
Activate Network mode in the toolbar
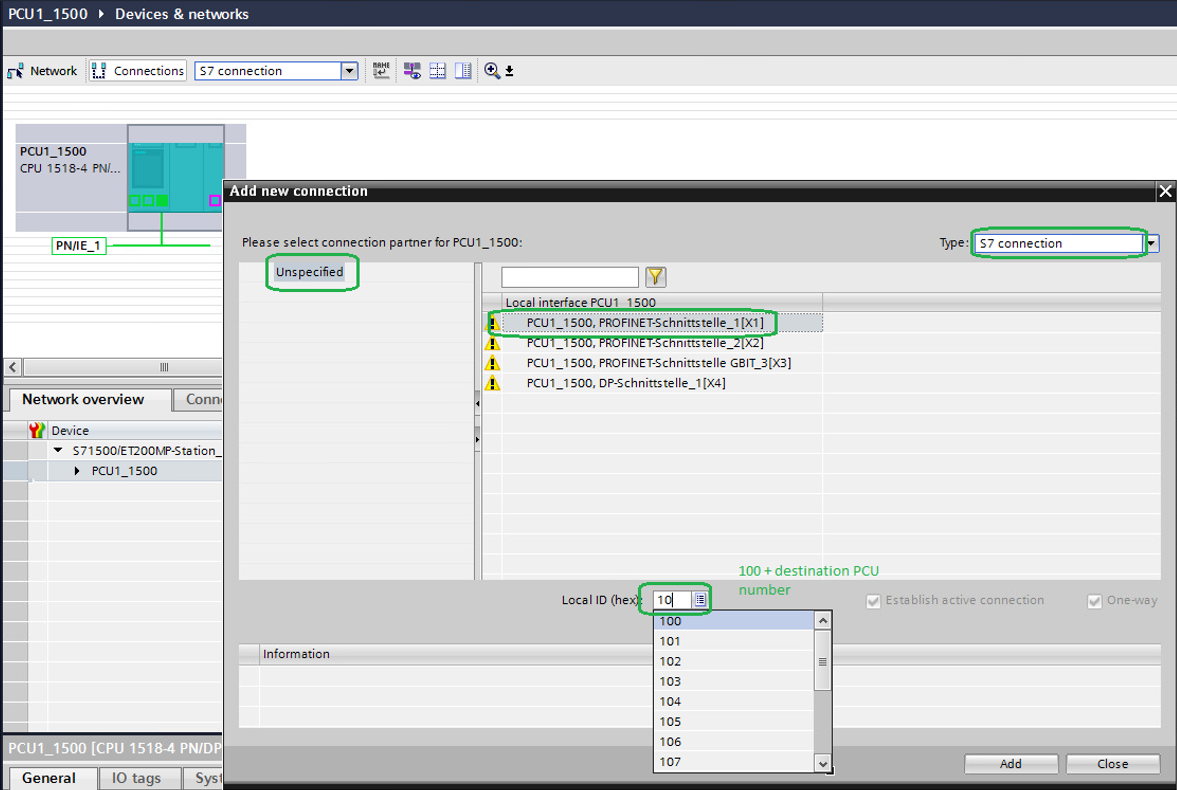click(x=42, y=71)
